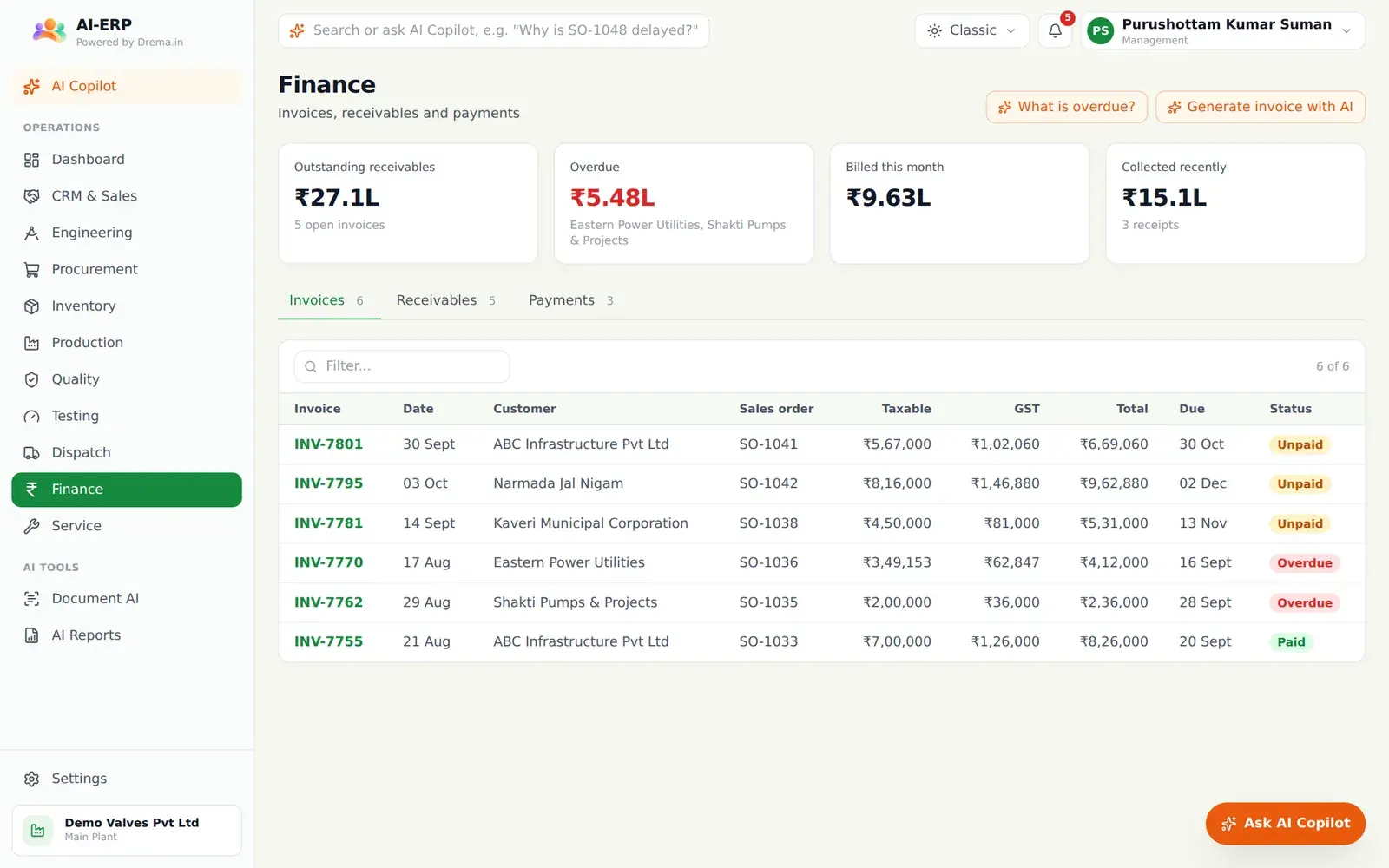
Task: Switch to the Invoices tab
Action: pyautogui.click(x=329, y=300)
